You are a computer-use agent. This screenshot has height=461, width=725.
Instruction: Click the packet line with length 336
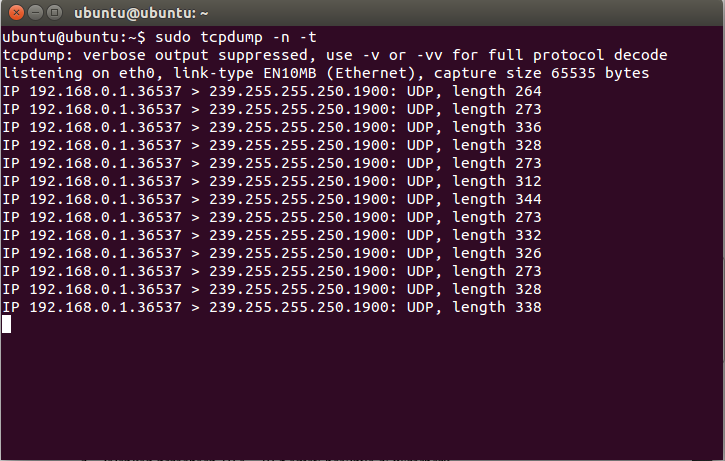(270, 127)
